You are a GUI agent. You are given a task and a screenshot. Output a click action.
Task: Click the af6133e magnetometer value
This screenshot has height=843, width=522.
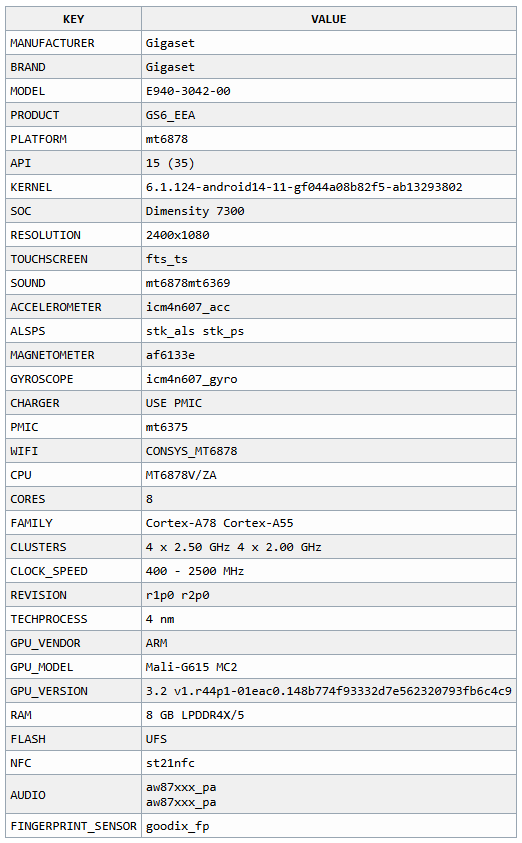tap(170, 355)
